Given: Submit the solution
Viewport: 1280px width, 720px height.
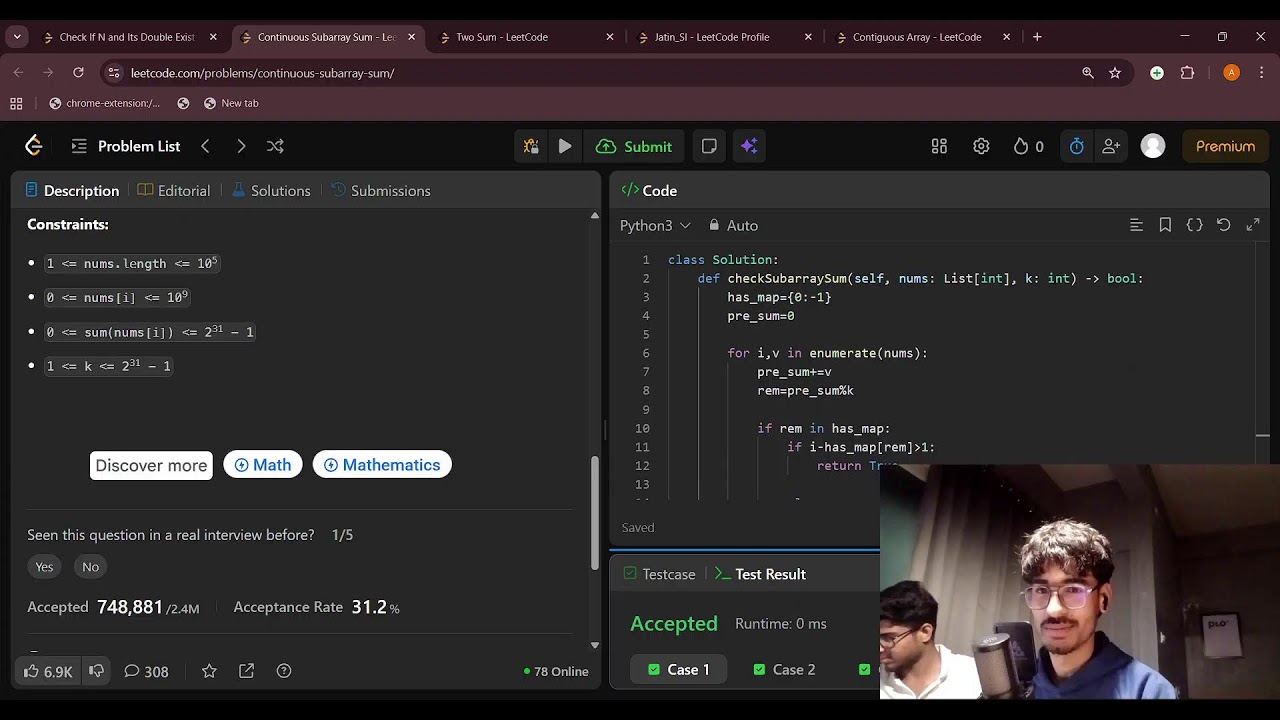Looking at the screenshot, I should coord(634,146).
